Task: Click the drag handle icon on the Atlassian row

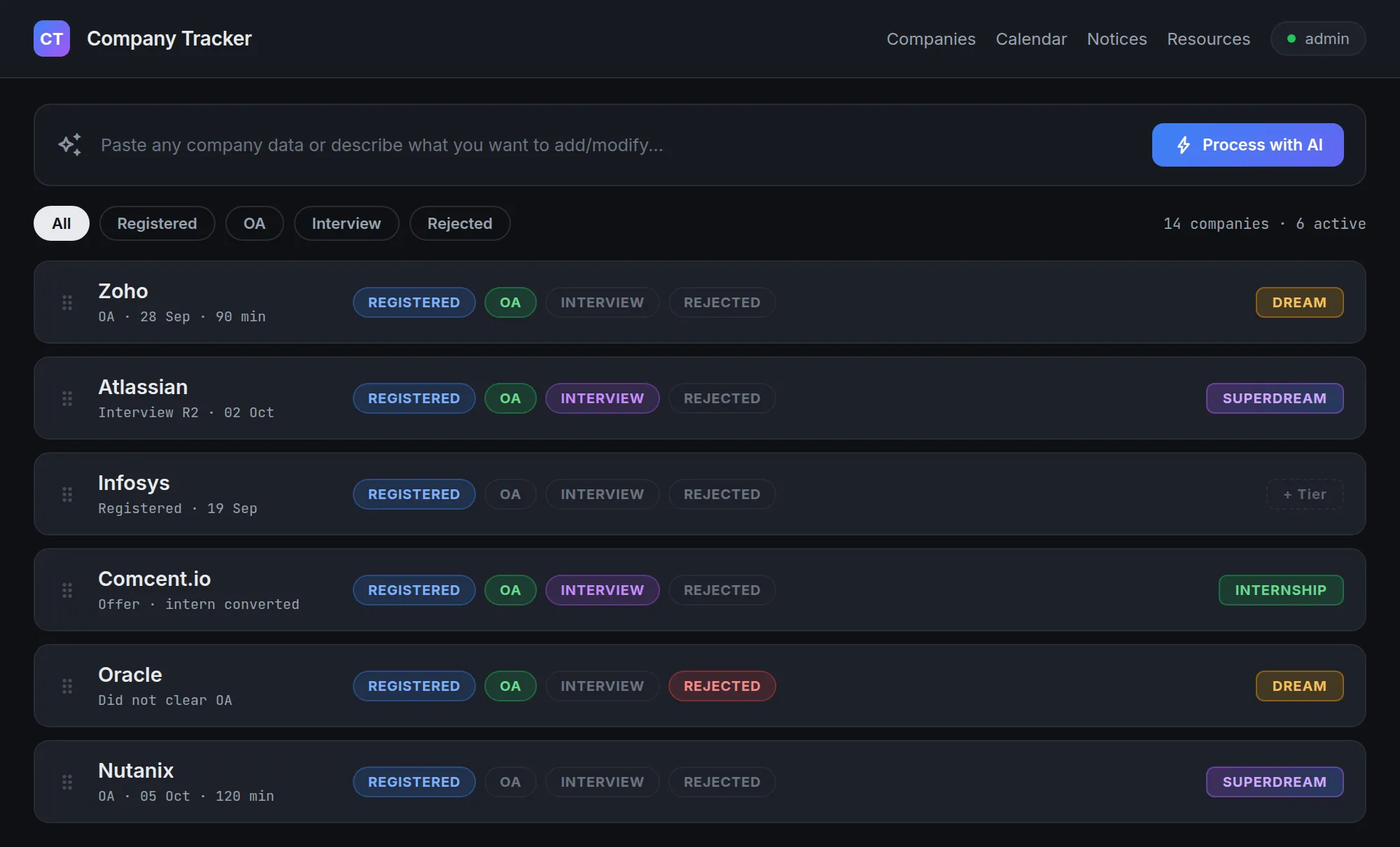Action: 67,398
